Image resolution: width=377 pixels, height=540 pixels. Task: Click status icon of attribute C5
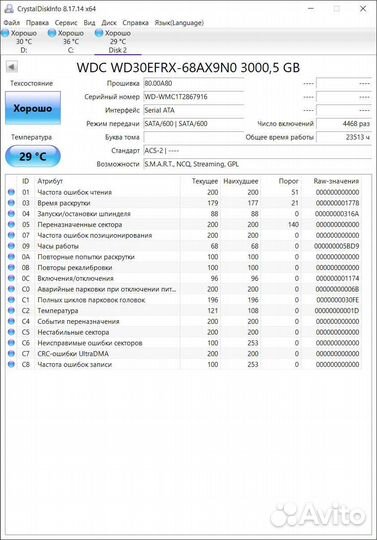[11, 332]
